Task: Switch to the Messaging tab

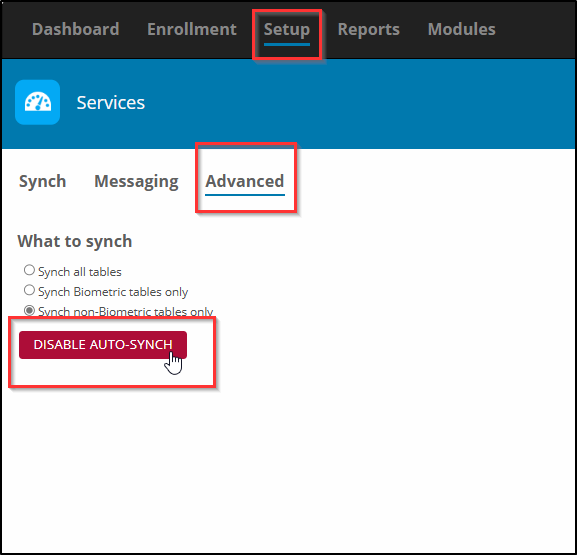Action: [x=136, y=181]
